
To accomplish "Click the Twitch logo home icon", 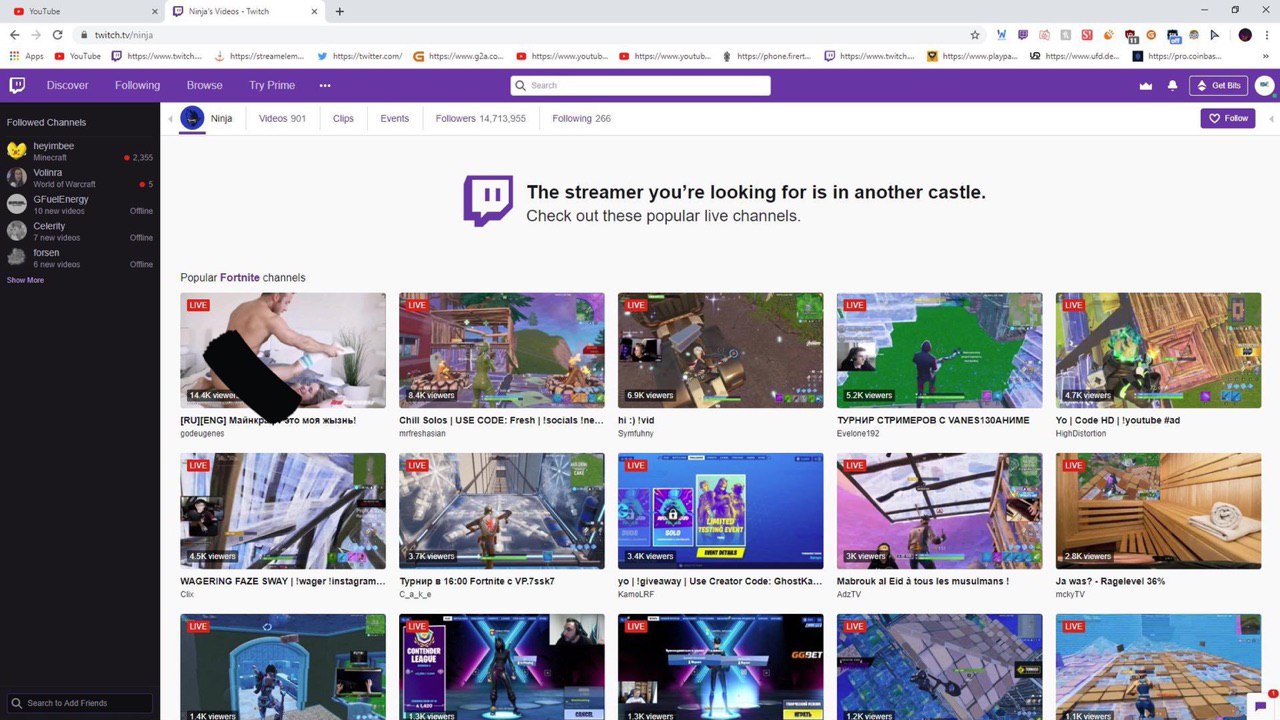I will [x=17, y=85].
